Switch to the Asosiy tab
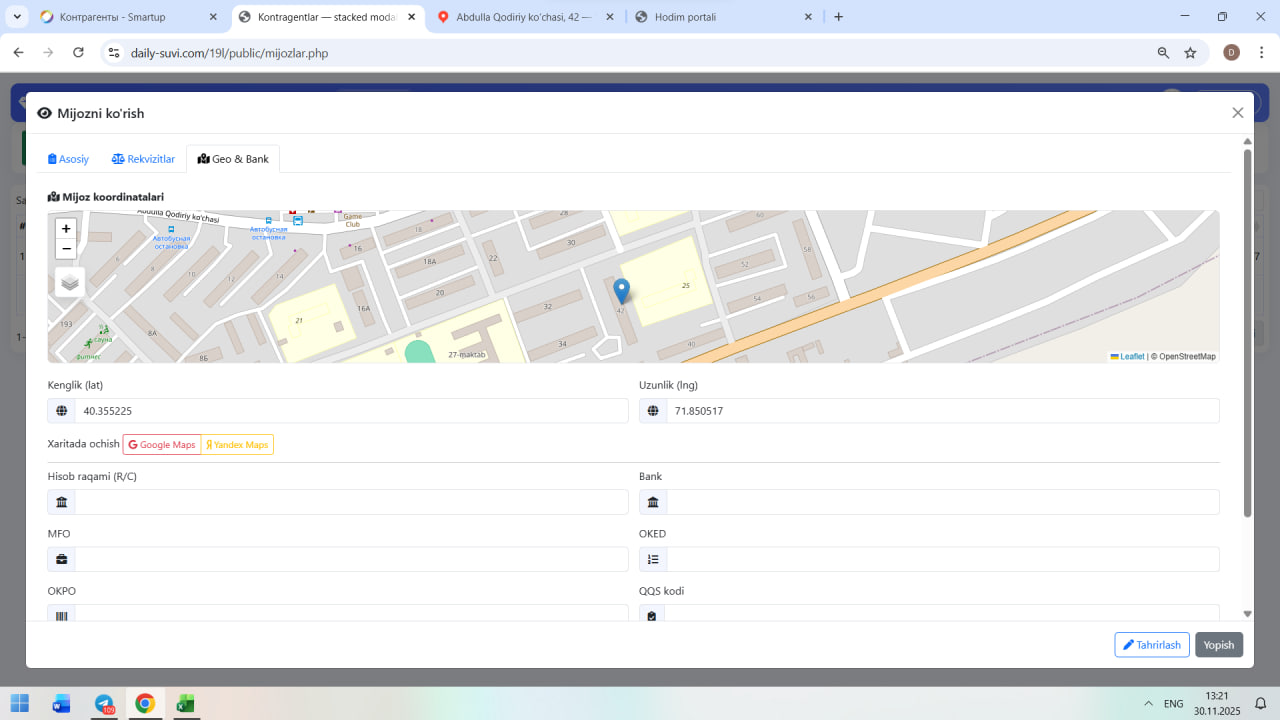The width and height of the screenshot is (1280, 720). pyautogui.click(x=69, y=159)
